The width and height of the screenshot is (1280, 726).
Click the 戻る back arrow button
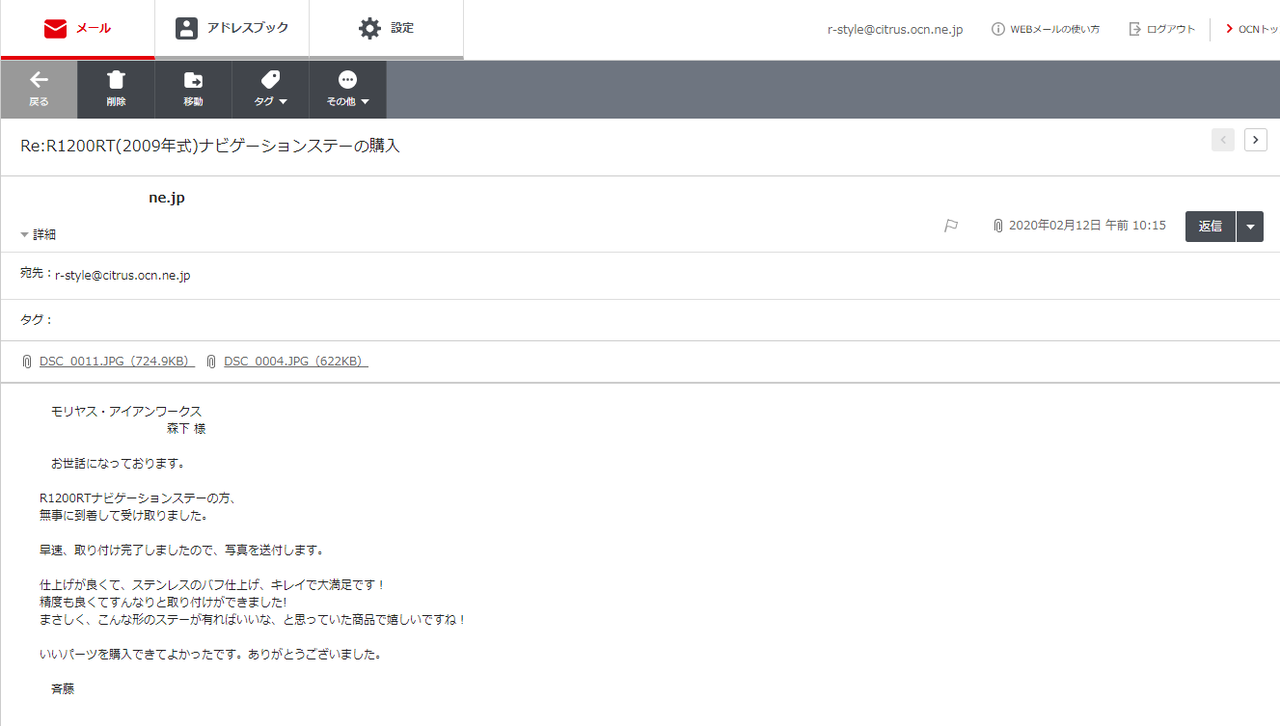39,89
